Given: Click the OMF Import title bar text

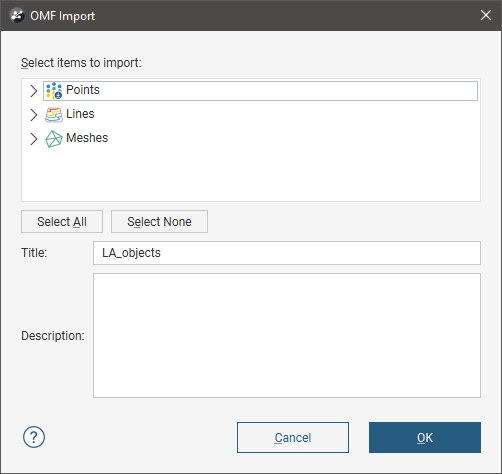Looking at the screenshot, I should 63,16.
